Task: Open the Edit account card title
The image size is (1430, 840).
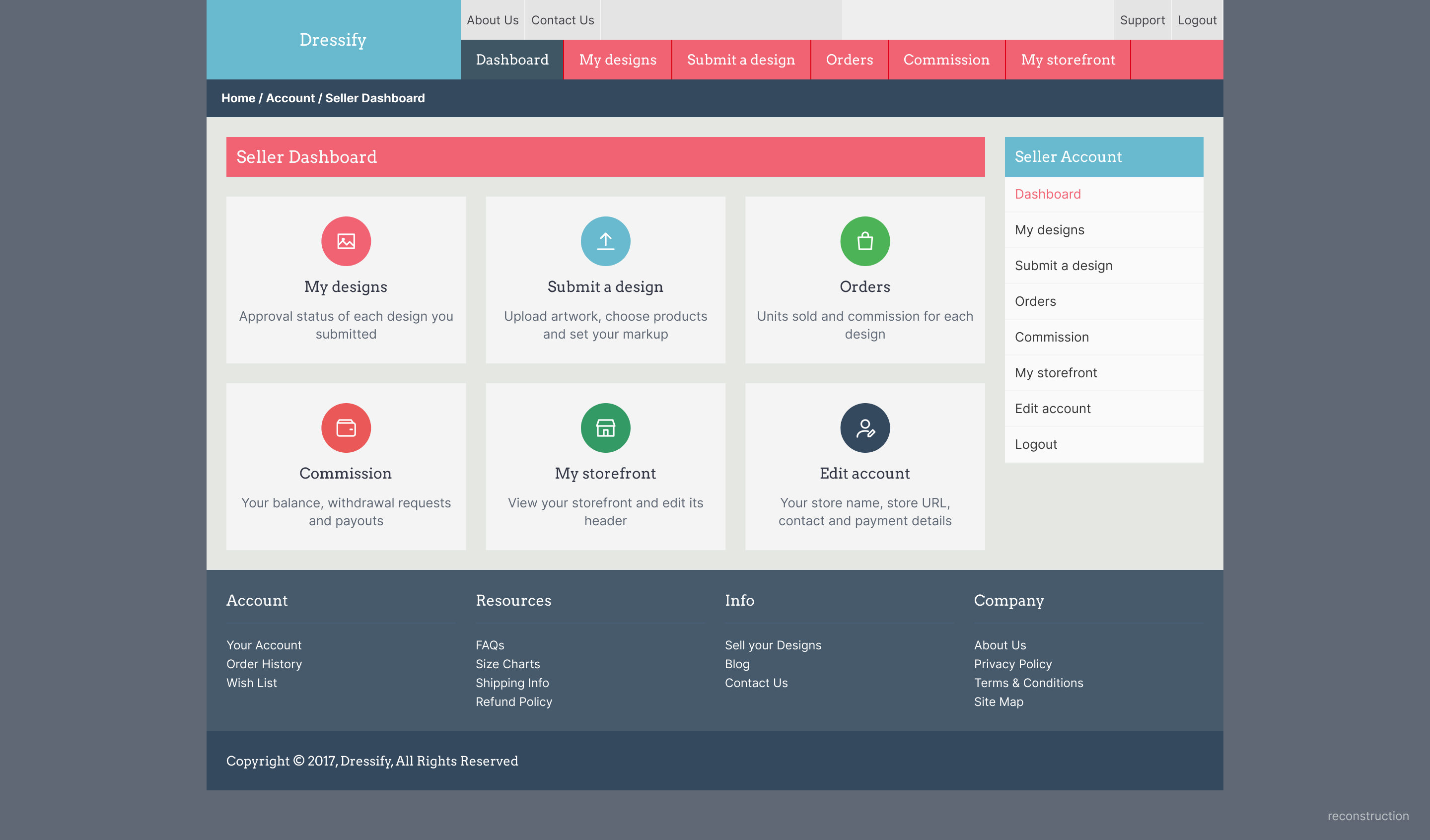Action: [x=865, y=473]
